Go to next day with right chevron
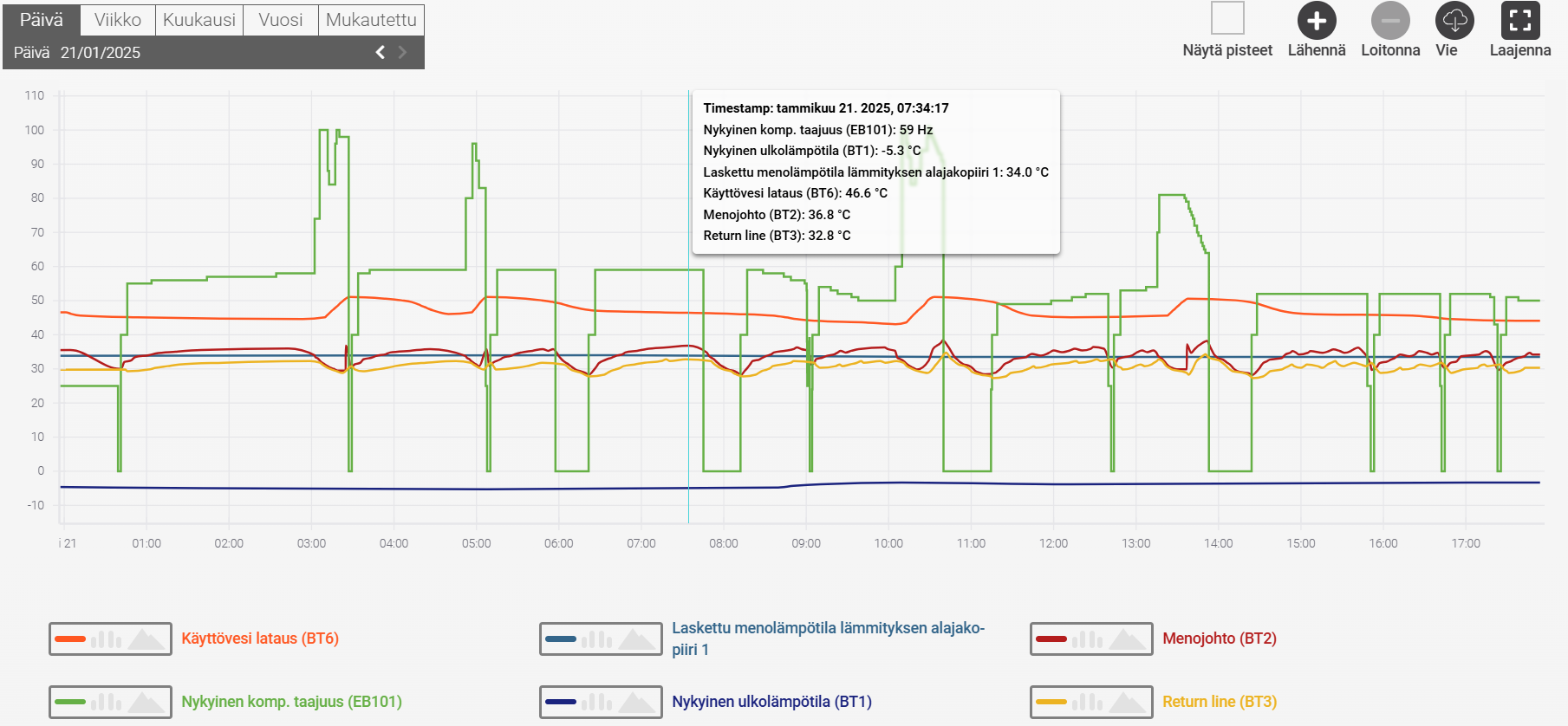This screenshot has height=726, width=1568. pos(402,53)
